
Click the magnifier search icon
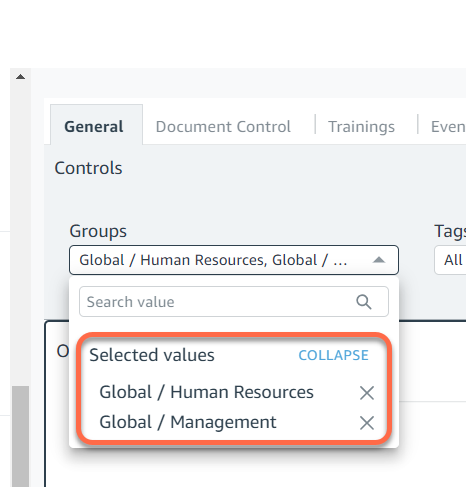coord(364,302)
